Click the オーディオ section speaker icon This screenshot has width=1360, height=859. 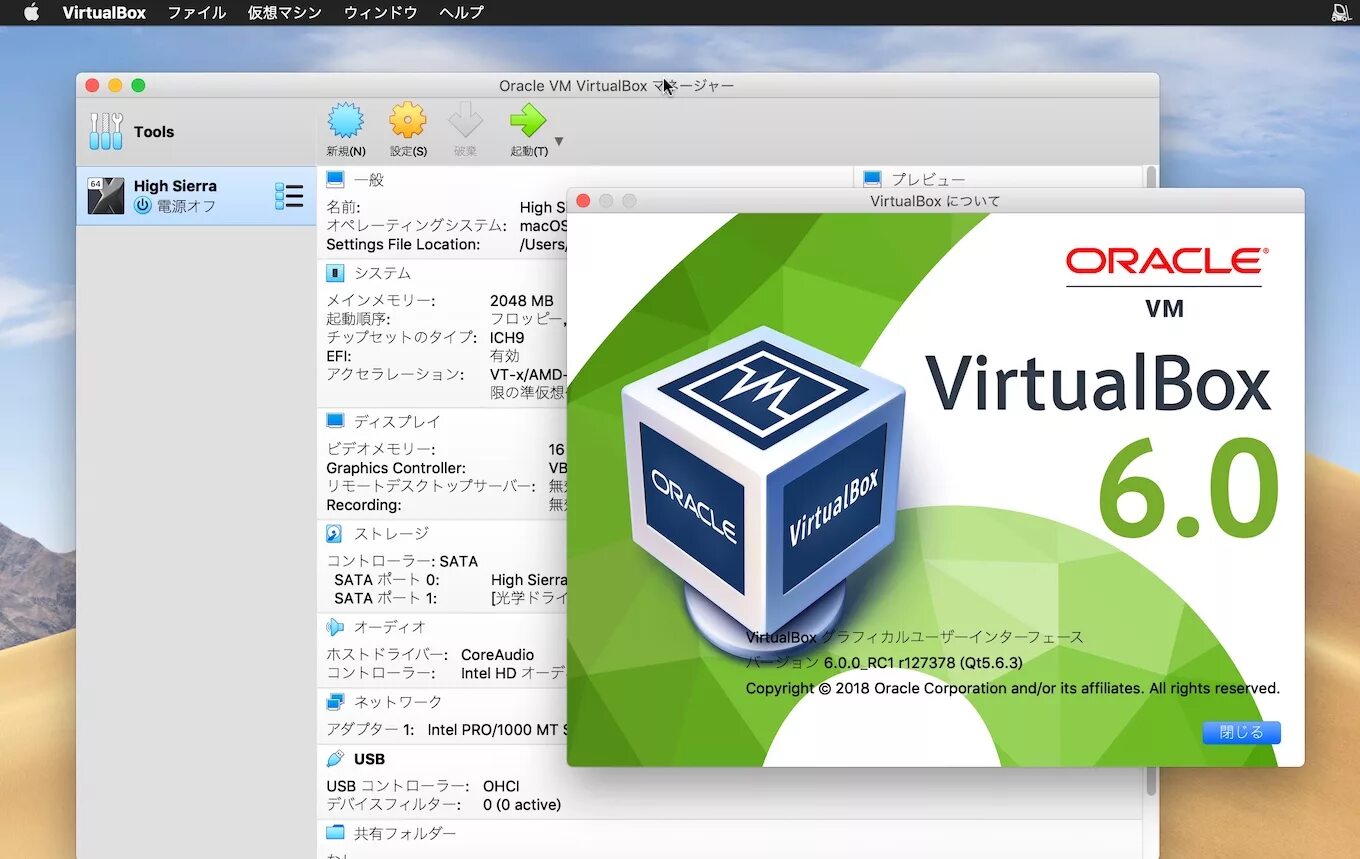pos(335,627)
